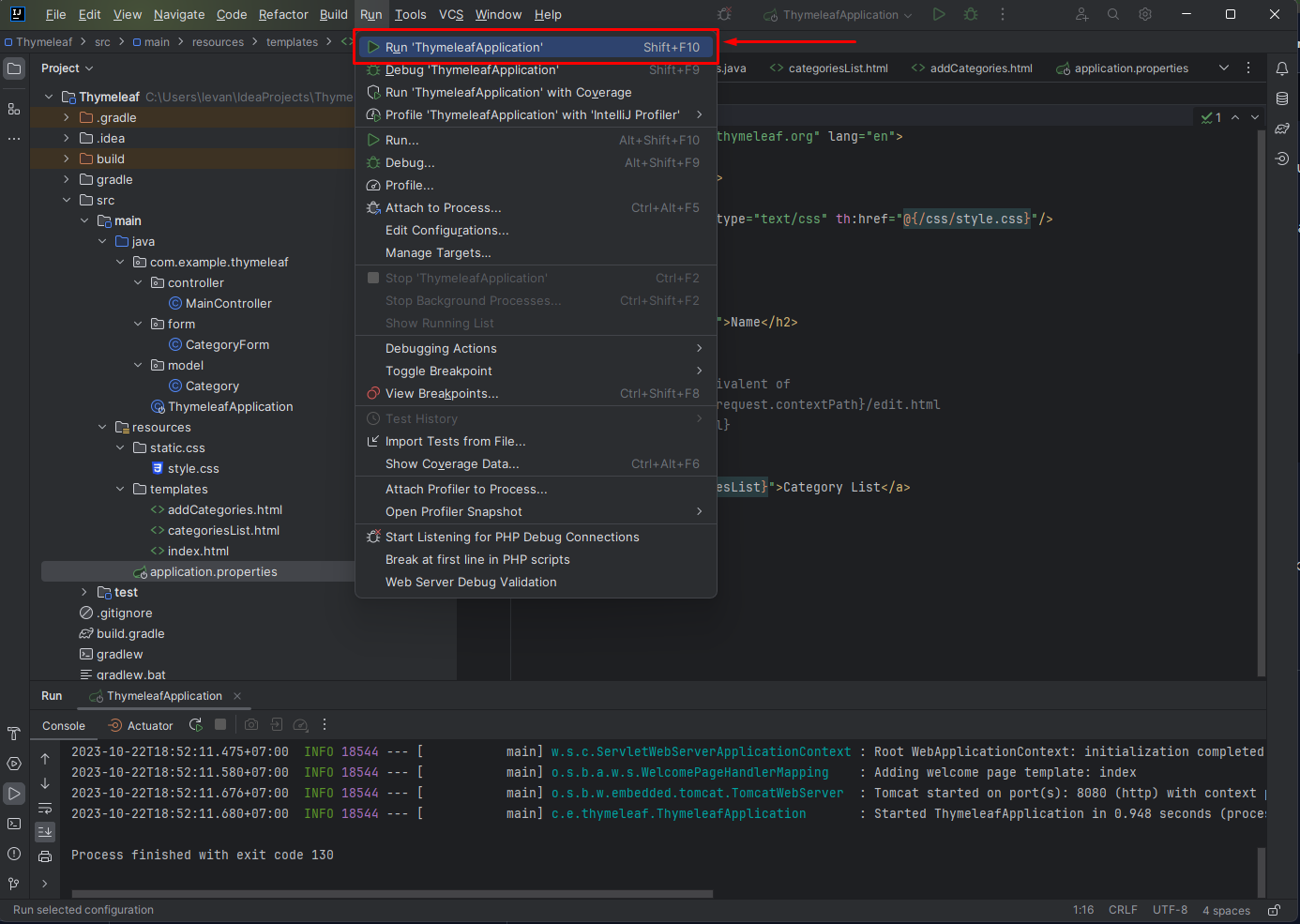Screen dimensions: 1300x924
Task: Expand the .gradle folder
Action: tap(67, 117)
